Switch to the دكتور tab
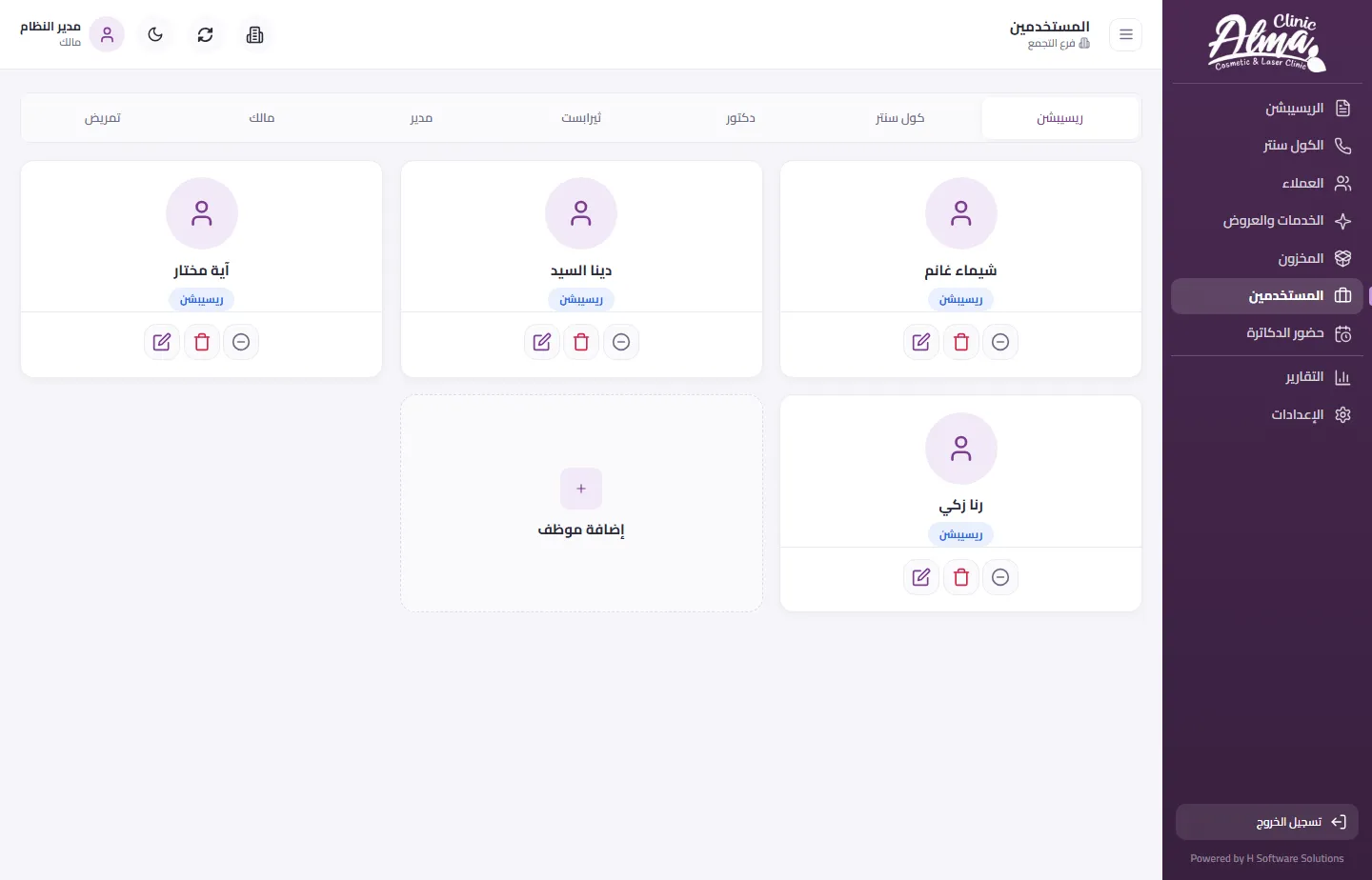1372x880 pixels. click(x=740, y=118)
